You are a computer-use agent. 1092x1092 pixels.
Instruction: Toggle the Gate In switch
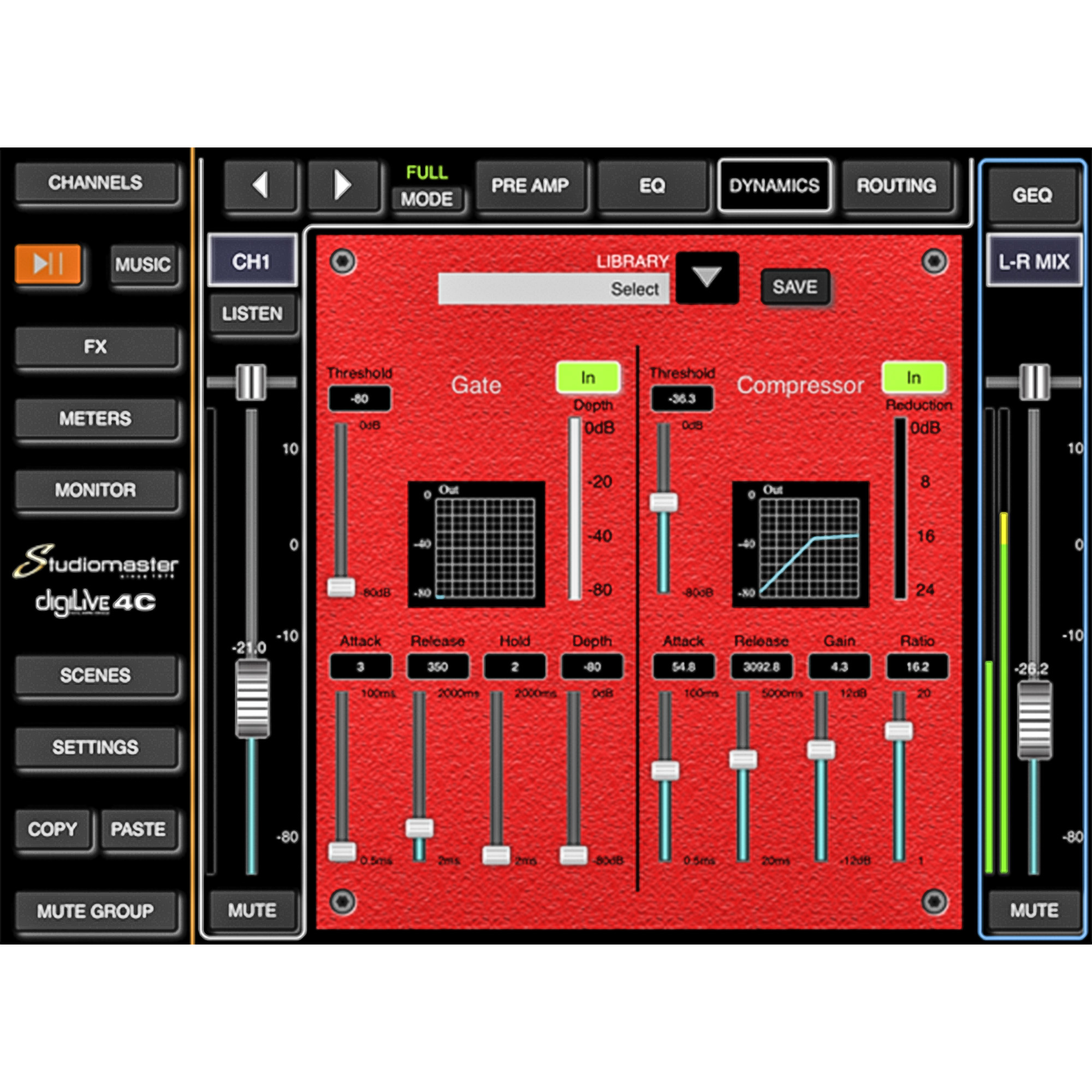pos(588,378)
